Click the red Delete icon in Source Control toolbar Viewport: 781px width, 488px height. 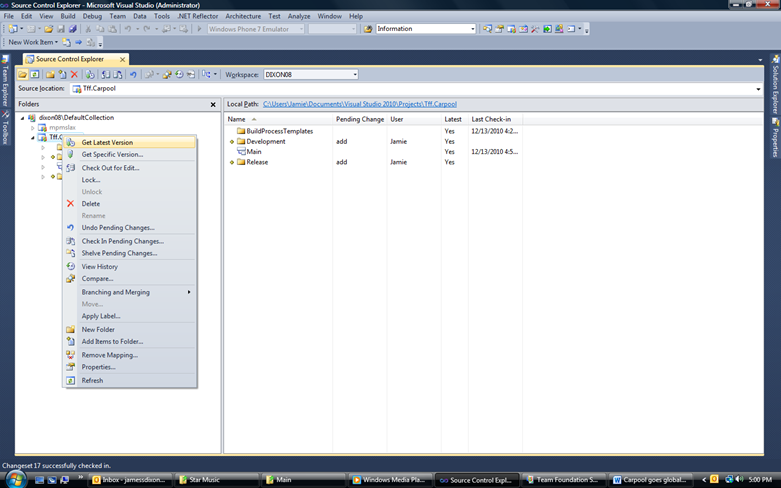74,75
